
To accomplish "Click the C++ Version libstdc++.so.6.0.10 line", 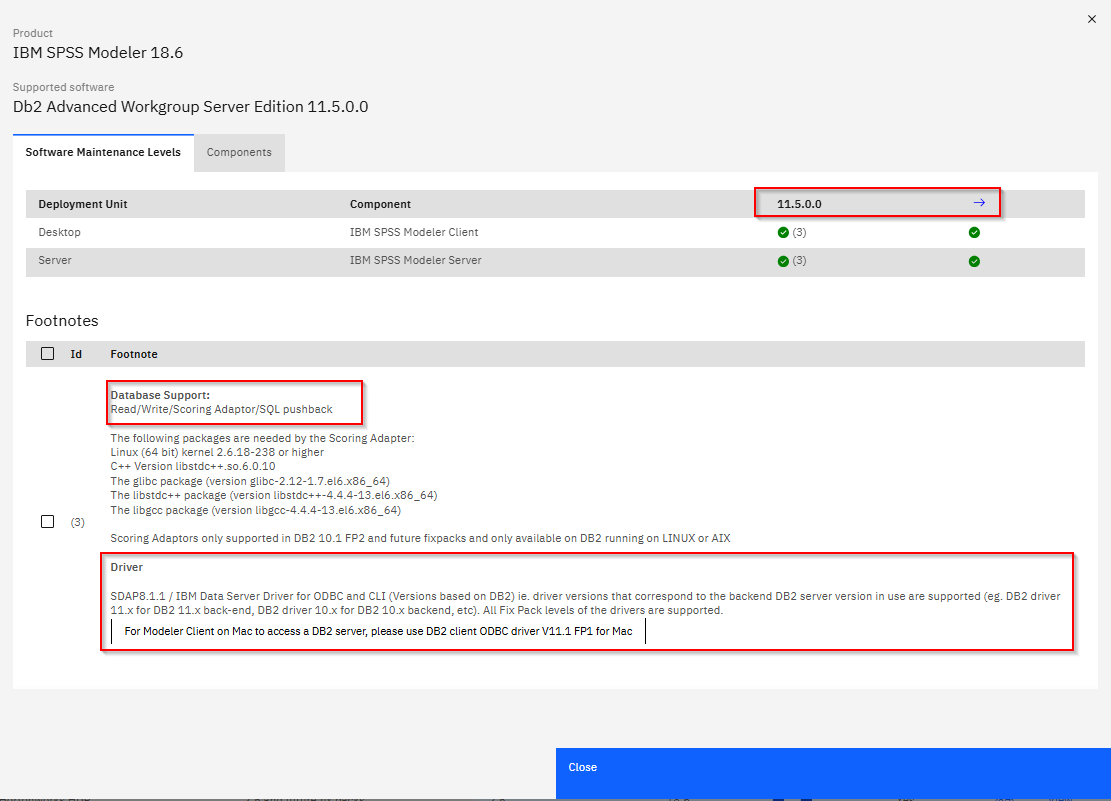I will tap(193, 466).
